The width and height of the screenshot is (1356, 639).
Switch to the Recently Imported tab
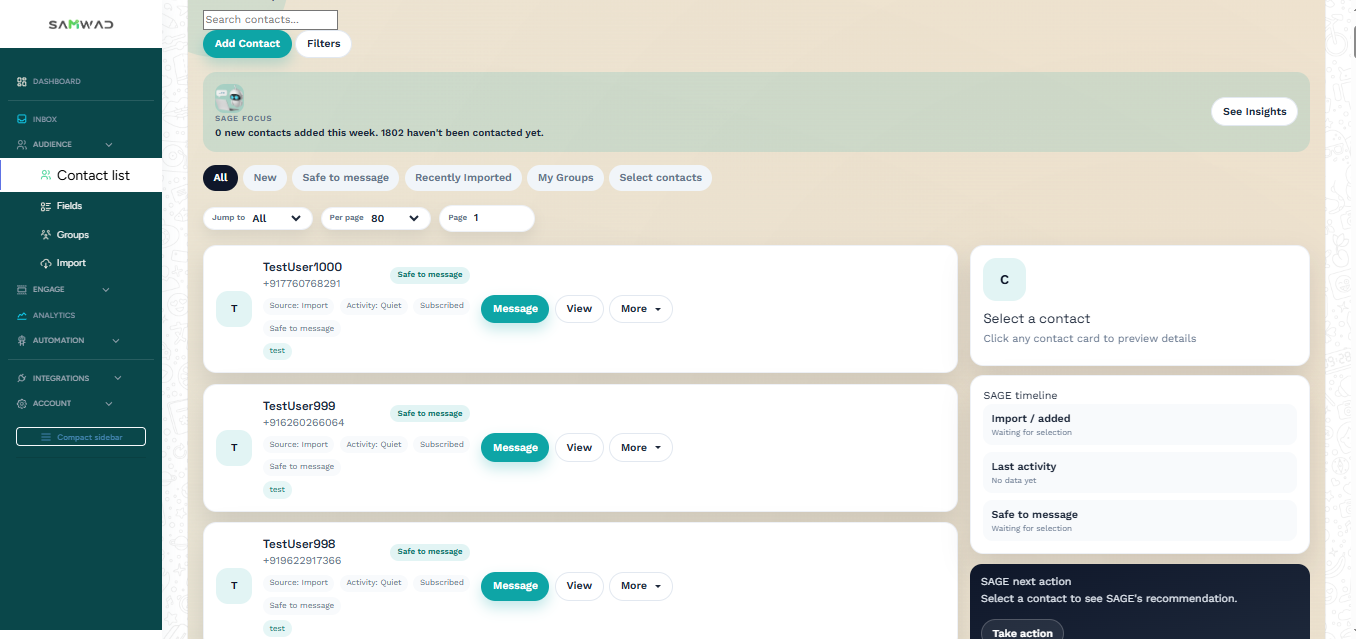(x=463, y=178)
